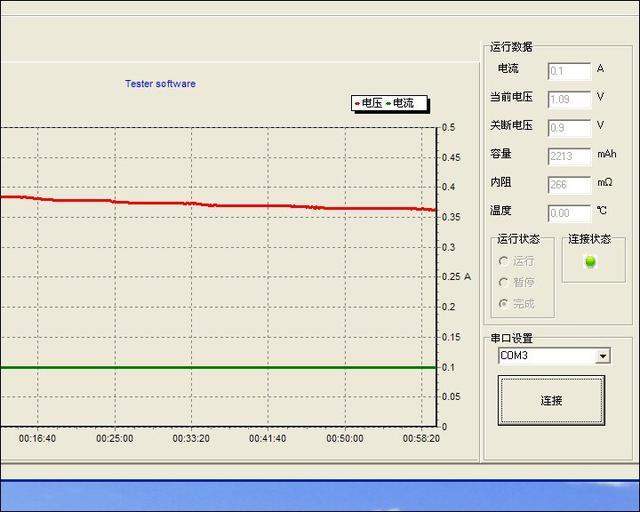640x512 pixels.
Task: Click the COM3 combo box text field
Action: coord(545,356)
